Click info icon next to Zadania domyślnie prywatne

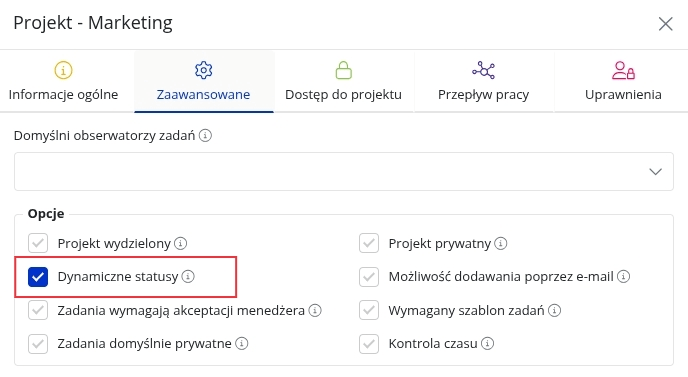coord(241,343)
